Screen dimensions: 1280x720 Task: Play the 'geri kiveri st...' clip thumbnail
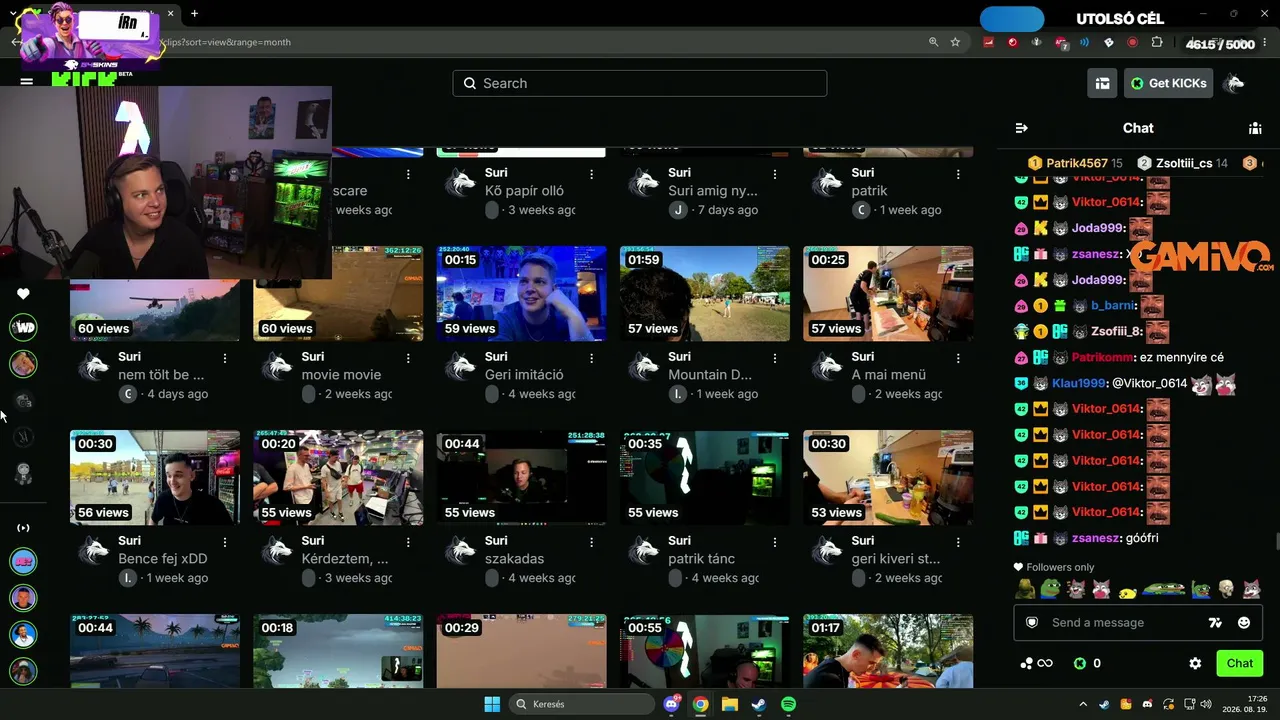pos(888,478)
